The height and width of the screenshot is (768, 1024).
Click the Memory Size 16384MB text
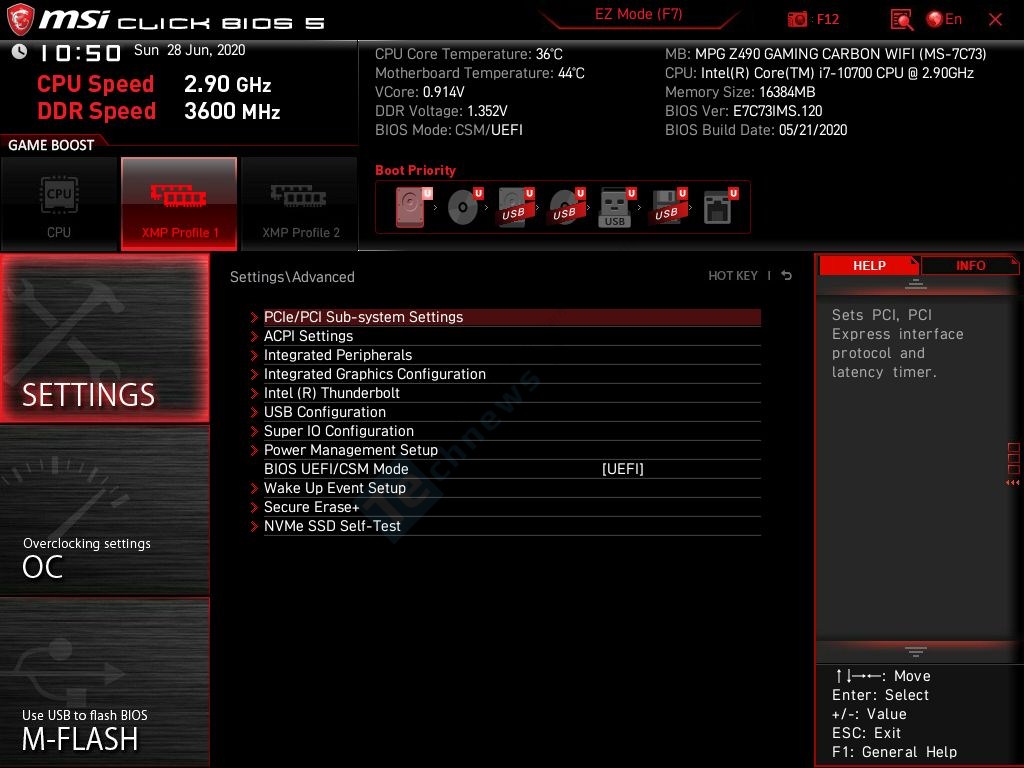click(740, 92)
